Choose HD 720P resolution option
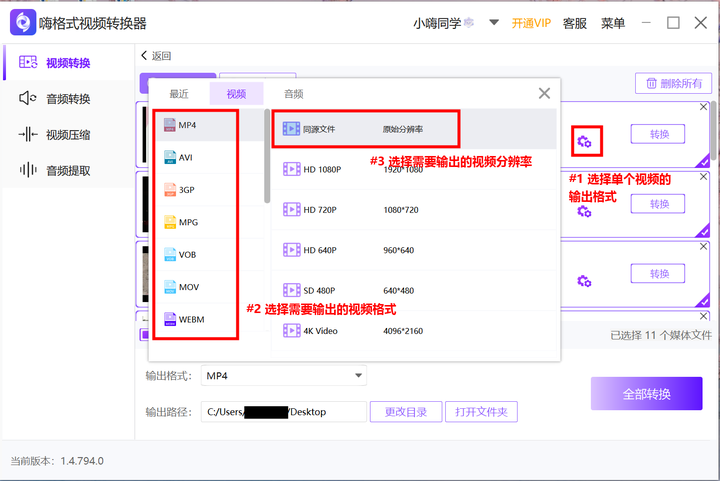The height and width of the screenshot is (481, 720). click(413, 210)
